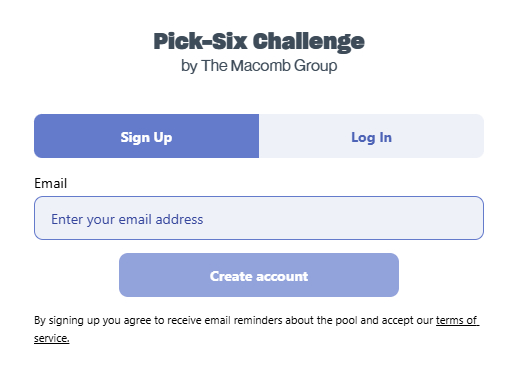Screen dimensions: 517x378
Task: Click the Email field label
Action: coord(51,183)
